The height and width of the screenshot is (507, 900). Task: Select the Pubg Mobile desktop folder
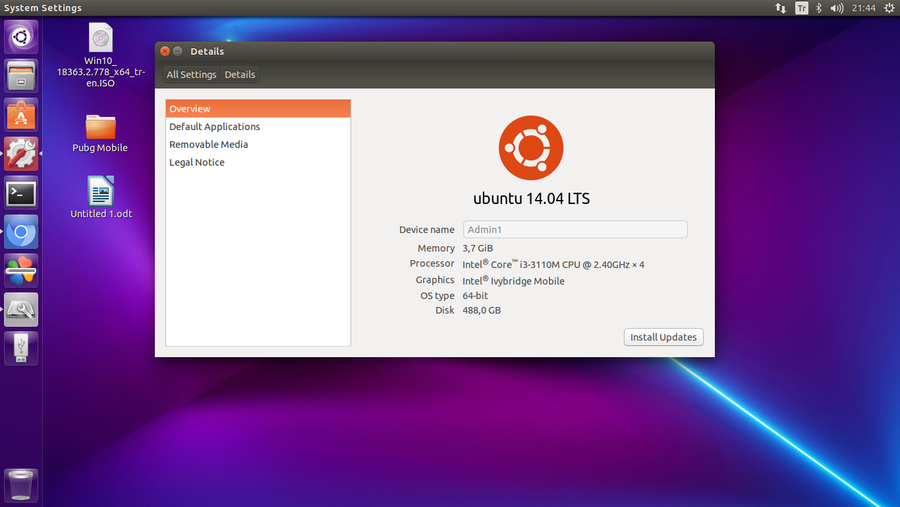[100, 134]
